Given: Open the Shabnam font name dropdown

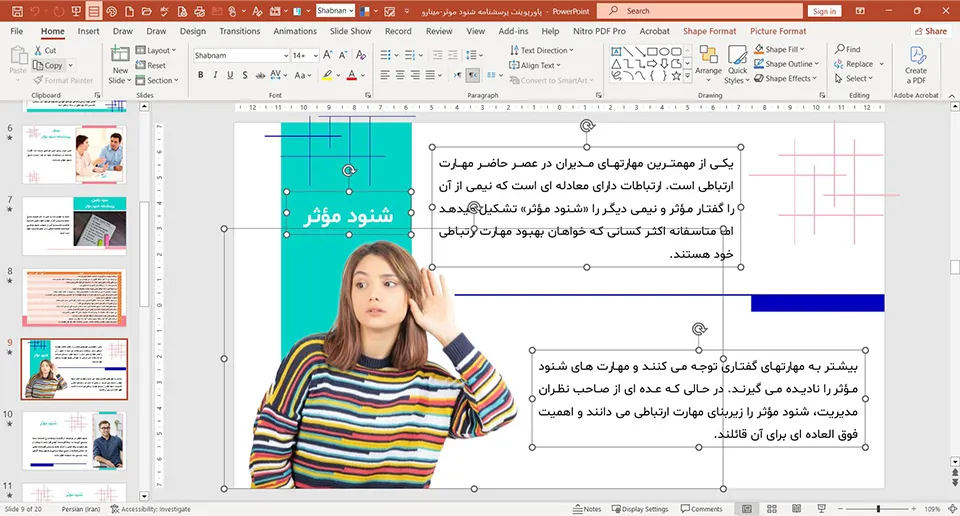Looking at the screenshot, I should pyautogui.click(x=286, y=56).
